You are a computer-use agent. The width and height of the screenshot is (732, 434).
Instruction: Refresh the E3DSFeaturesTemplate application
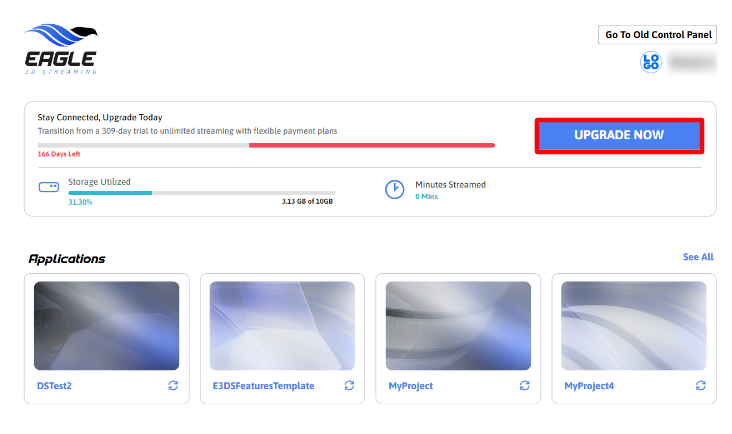click(x=349, y=385)
